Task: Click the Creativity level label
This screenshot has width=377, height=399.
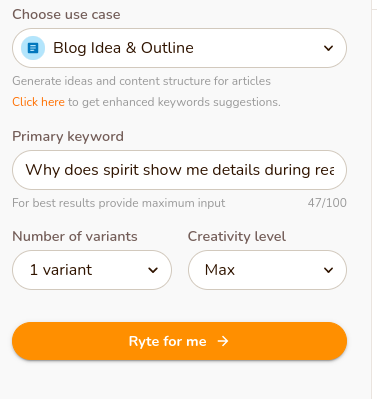Action: coord(237,236)
